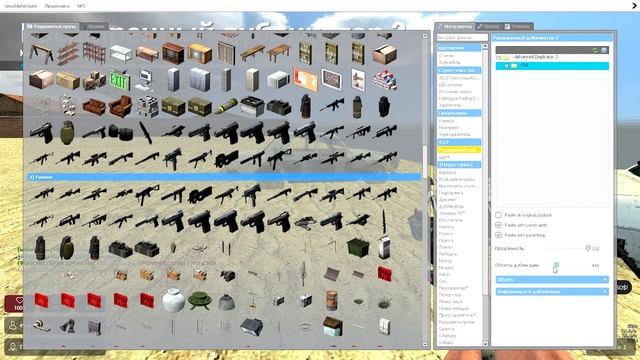
Task: Pick the combat knife model
Action: (x=146, y=132)
